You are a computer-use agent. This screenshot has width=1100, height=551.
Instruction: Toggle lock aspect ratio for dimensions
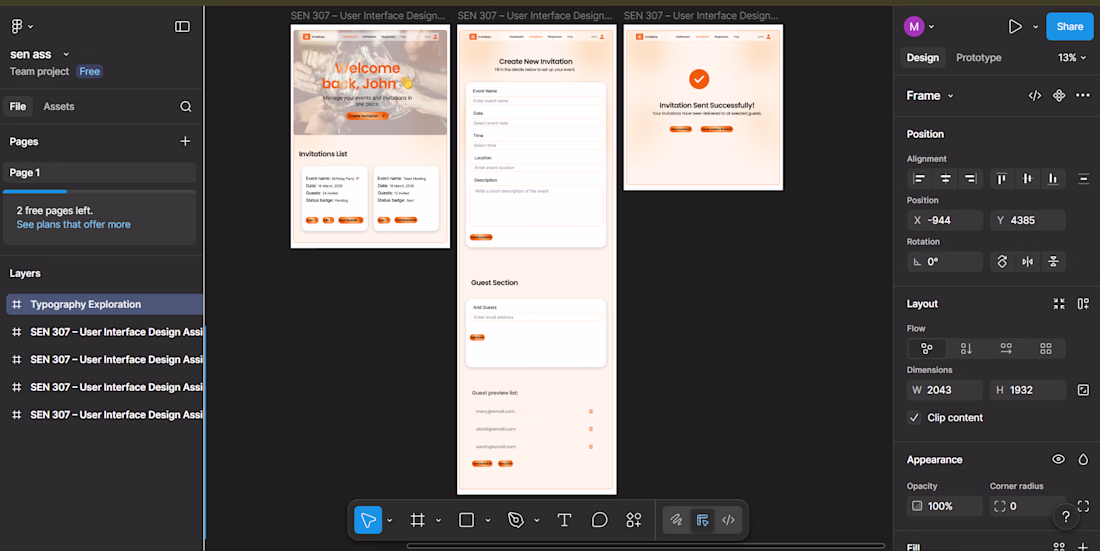(1083, 390)
